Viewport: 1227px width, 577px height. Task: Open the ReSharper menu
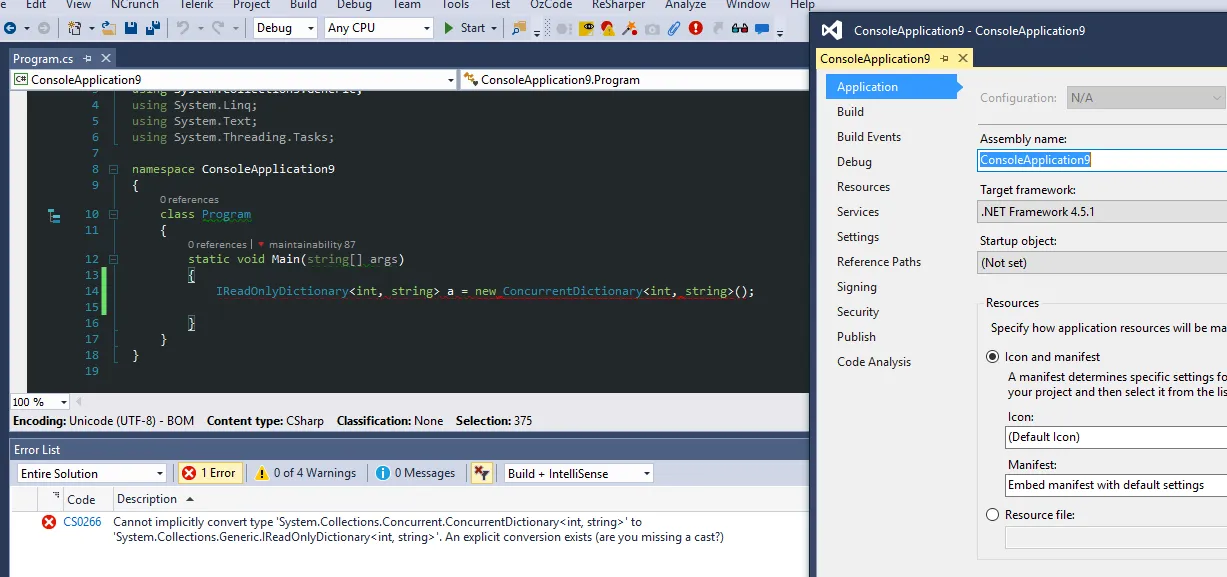pyautogui.click(x=617, y=5)
